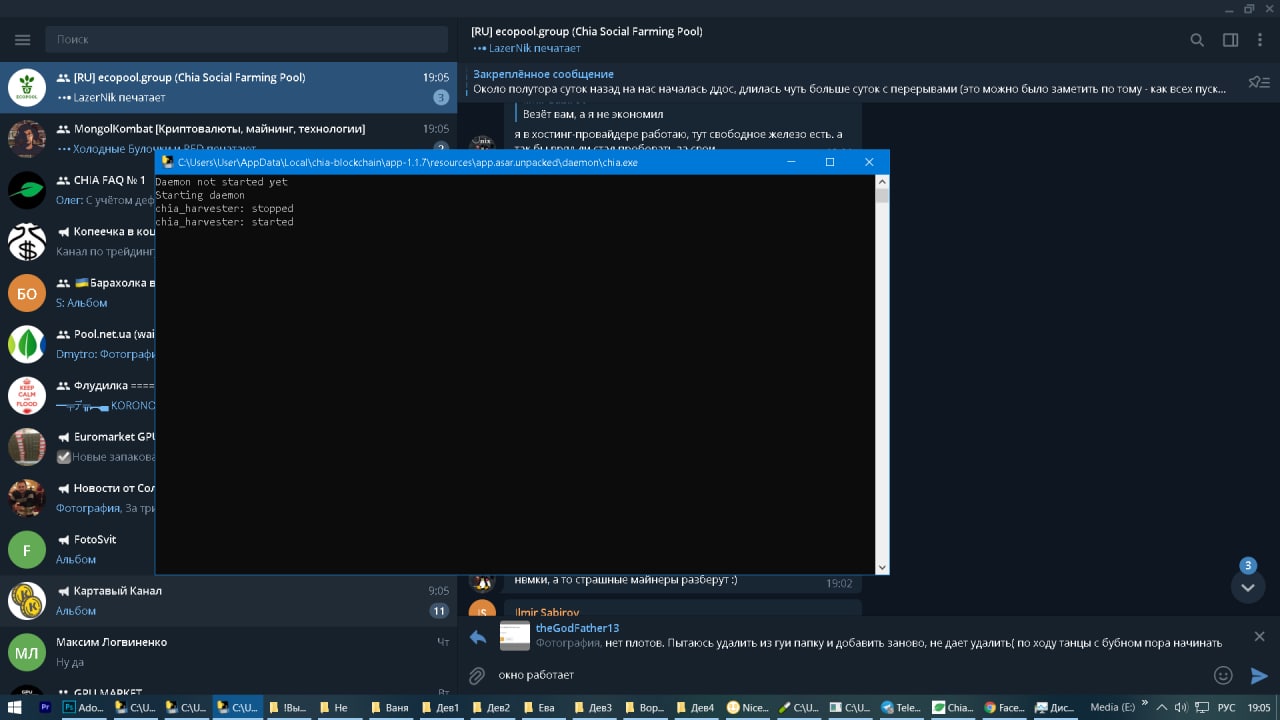Open the [RU] ecopool.group chat
This screenshot has height=720, width=1280.
228,87
